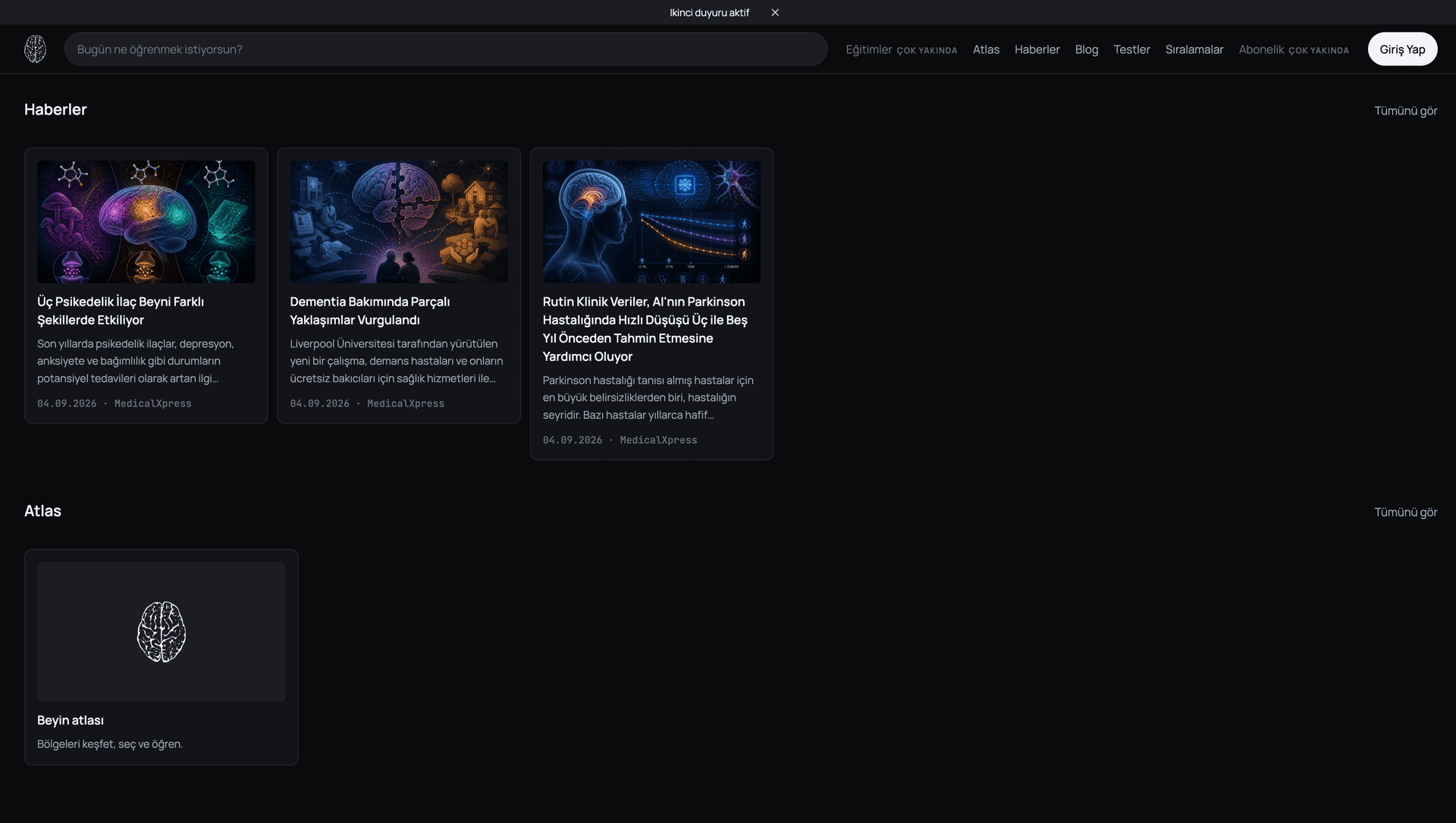Click the 'İkinci duyuru aktif' announcement text

[x=709, y=13]
